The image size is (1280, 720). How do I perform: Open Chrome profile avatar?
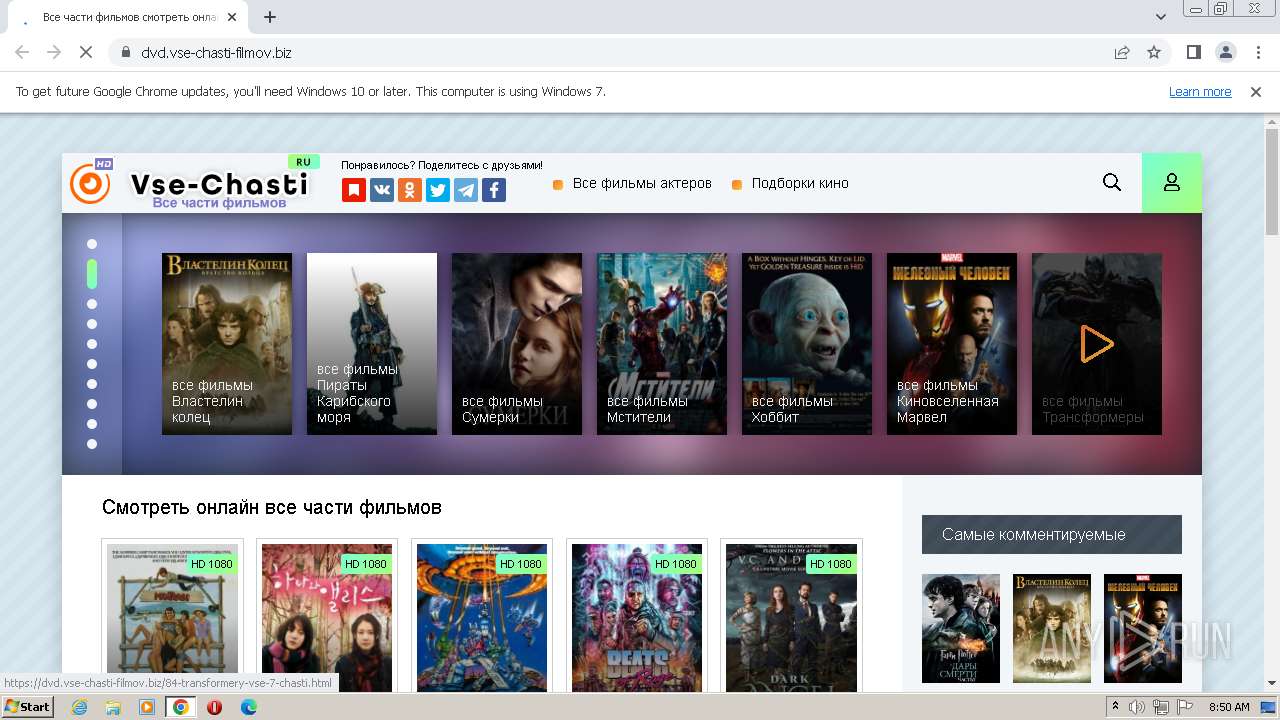click(1226, 52)
